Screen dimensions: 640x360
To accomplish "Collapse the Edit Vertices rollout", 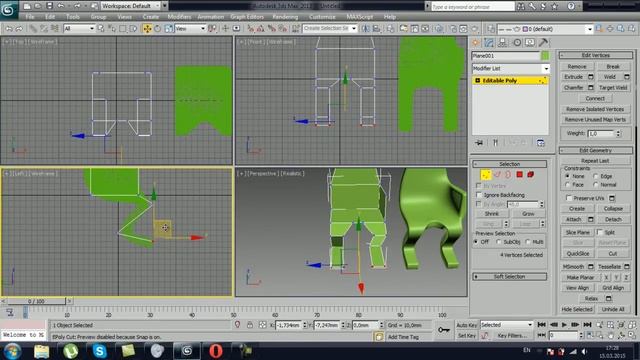I will click(596, 55).
